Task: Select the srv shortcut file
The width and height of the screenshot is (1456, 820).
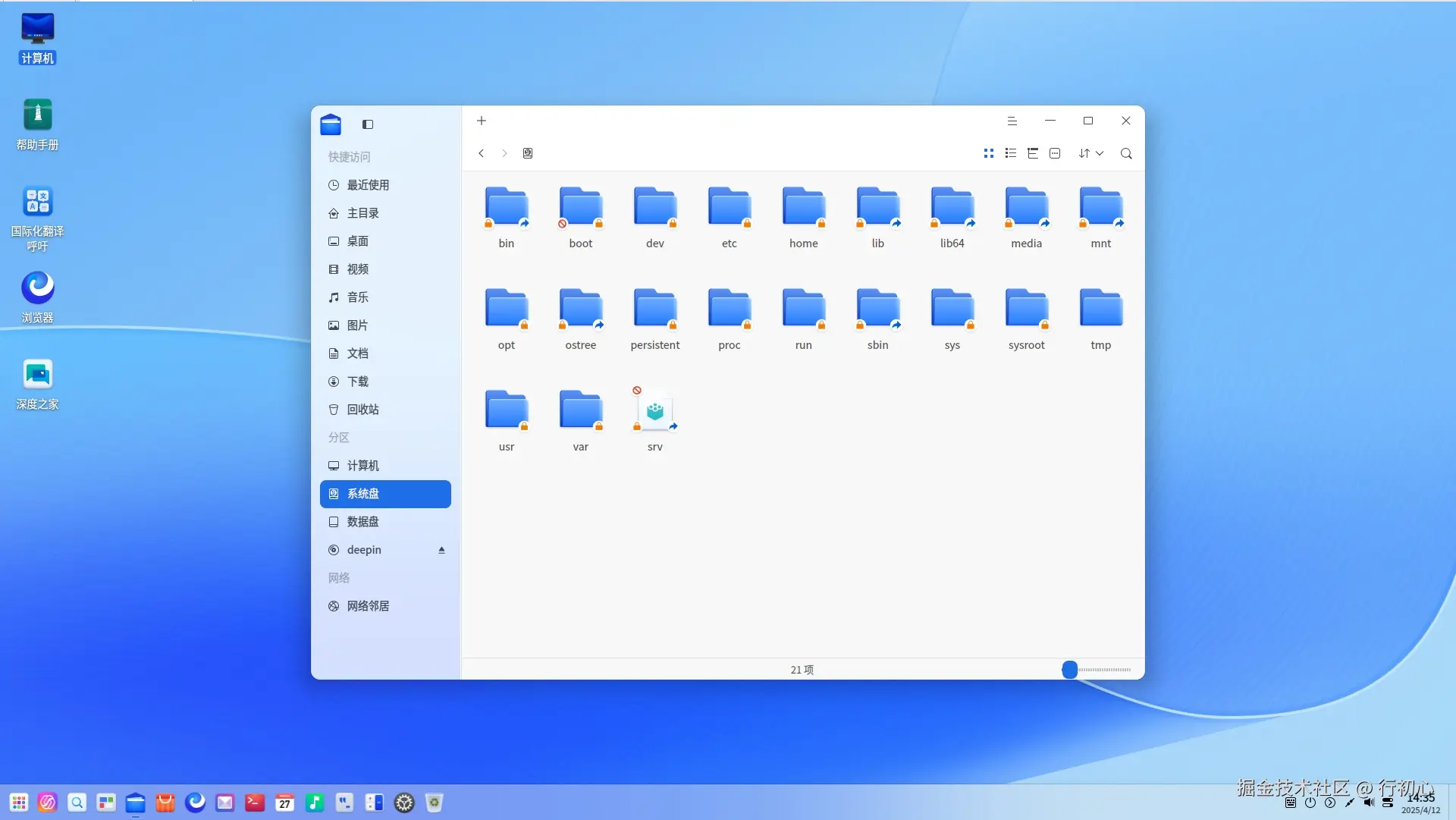Action: coord(655,413)
